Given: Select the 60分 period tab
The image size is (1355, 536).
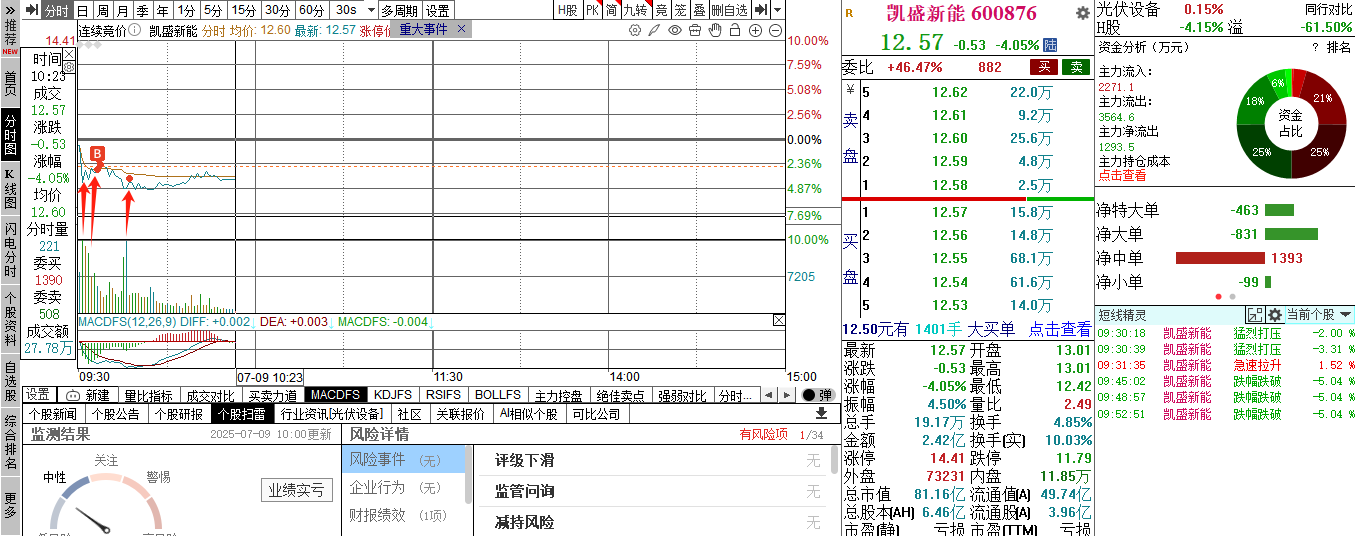Looking at the screenshot, I should pyautogui.click(x=312, y=10).
